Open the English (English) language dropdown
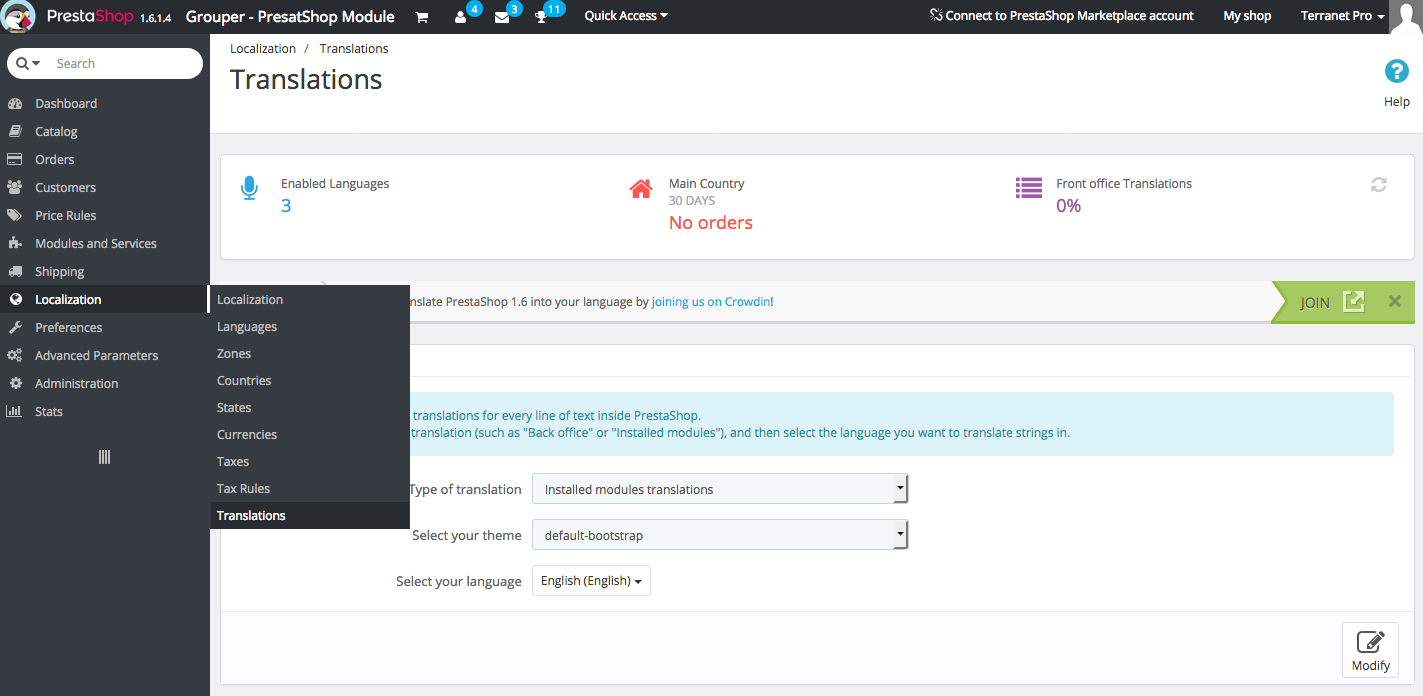1423x696 pixels. (591, 581)
